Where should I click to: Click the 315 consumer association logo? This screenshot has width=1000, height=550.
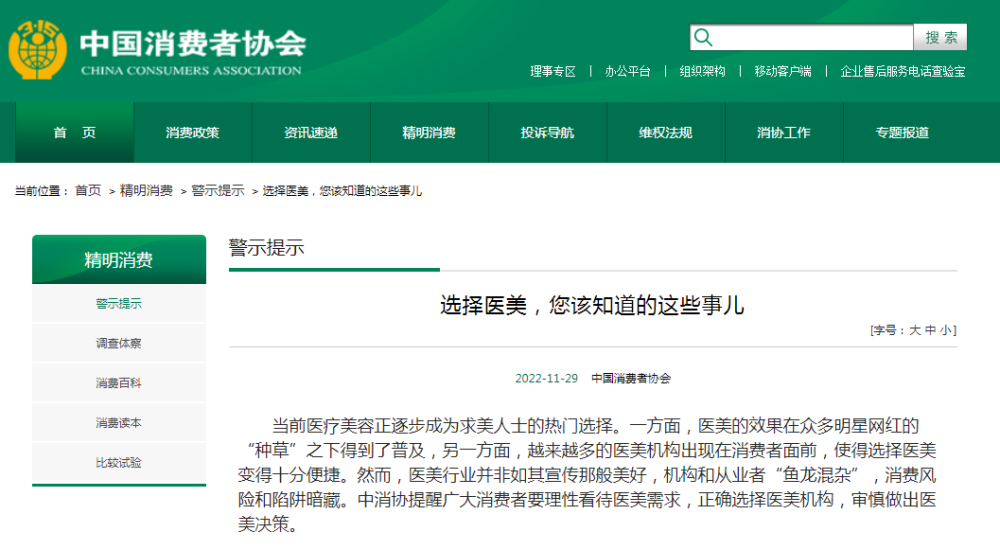pos(38,50)
